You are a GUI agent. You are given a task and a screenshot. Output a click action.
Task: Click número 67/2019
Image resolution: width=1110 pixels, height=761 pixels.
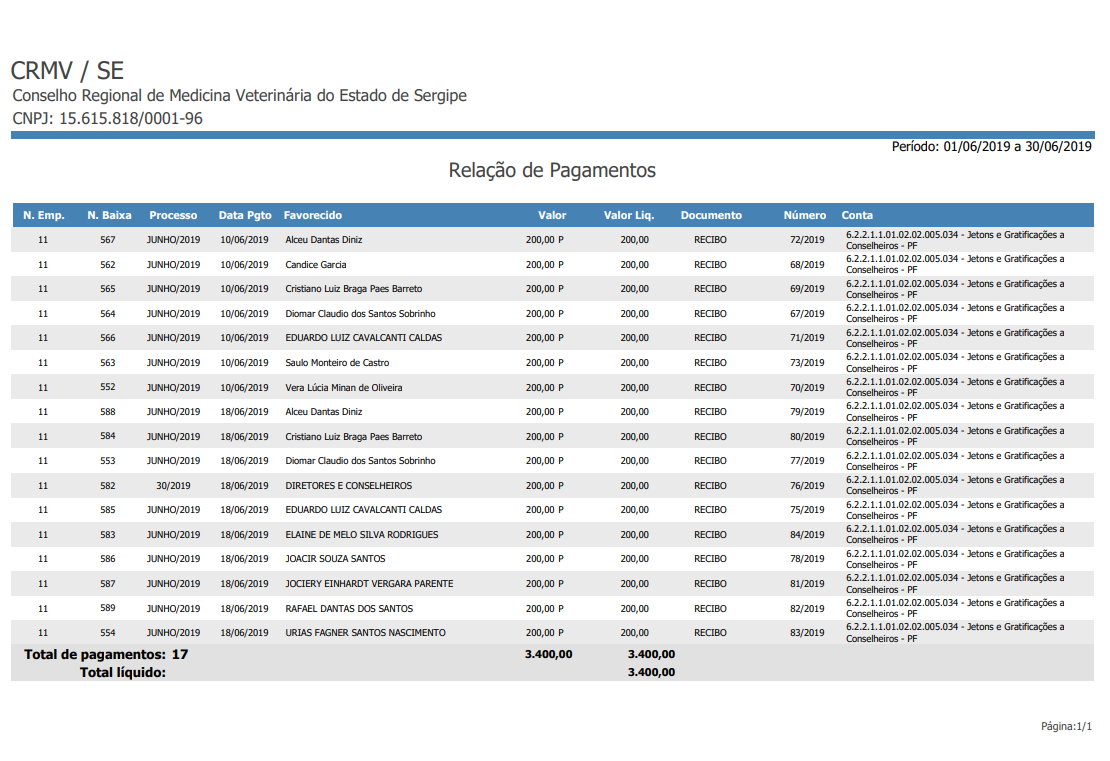pyautogui.click(x=808, y=314)
